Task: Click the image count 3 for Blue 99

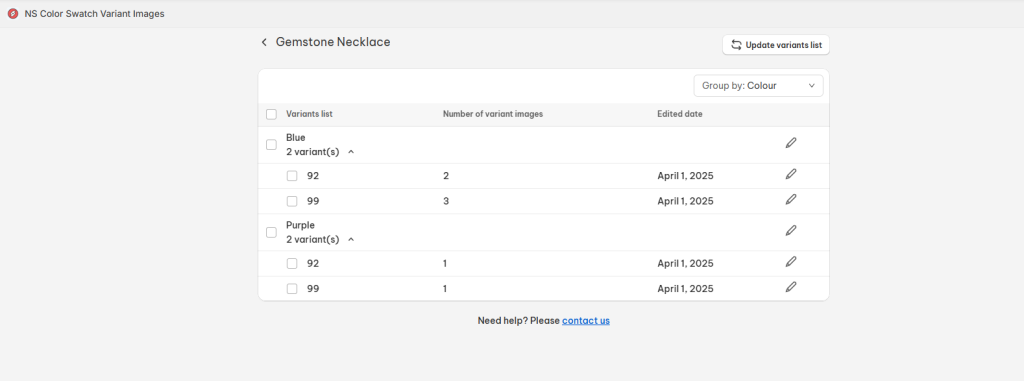Action: tap(446, 201)
